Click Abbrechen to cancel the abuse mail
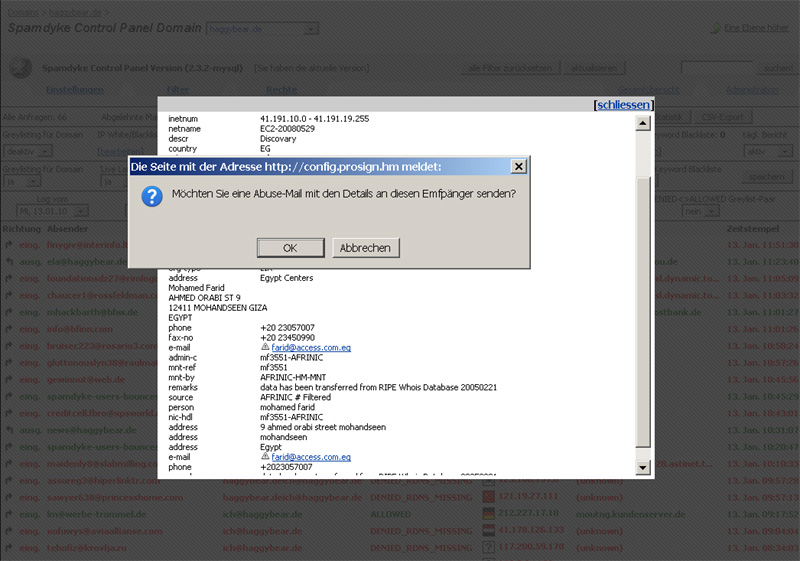Viewport: 800px width, 561px height. [x=365, y=248]
